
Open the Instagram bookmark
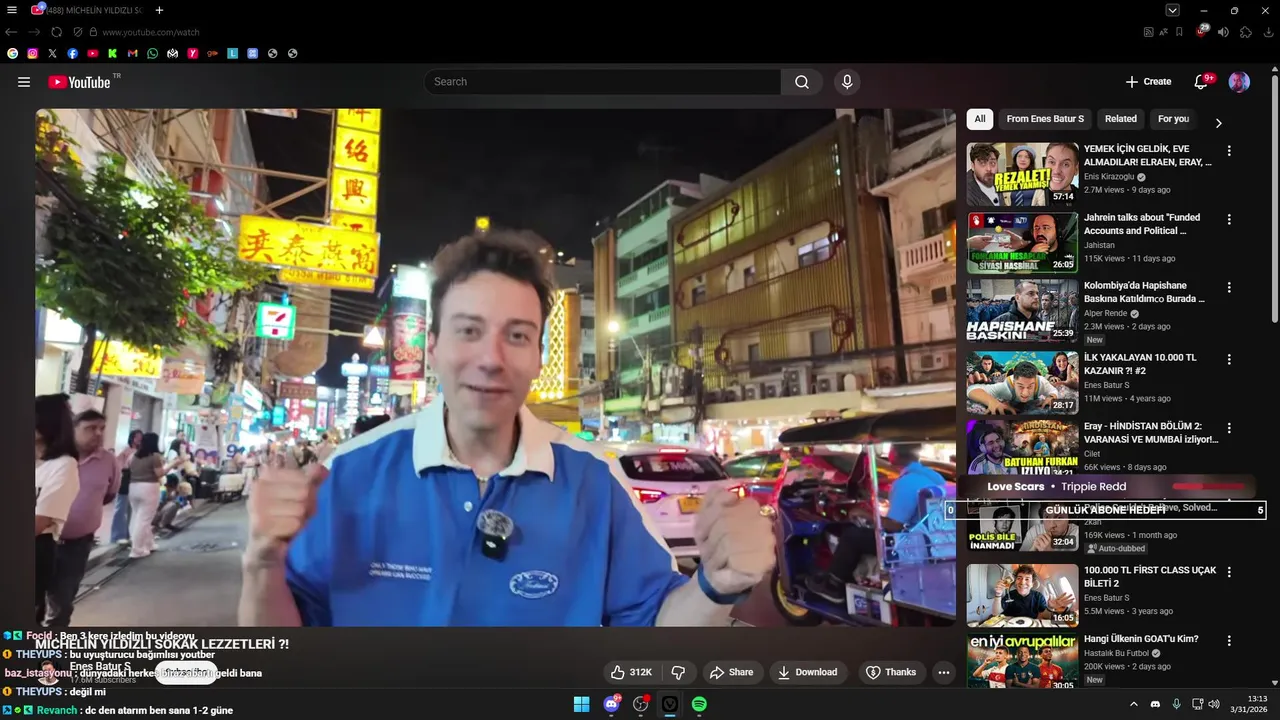32,53
